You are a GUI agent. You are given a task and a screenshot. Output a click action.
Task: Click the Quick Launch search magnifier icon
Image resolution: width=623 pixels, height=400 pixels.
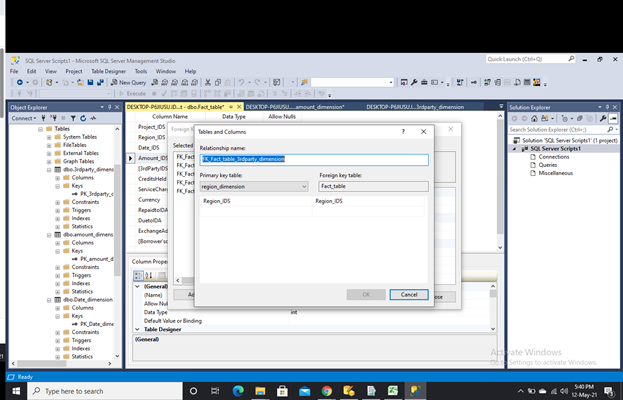(x=571, y=59)
